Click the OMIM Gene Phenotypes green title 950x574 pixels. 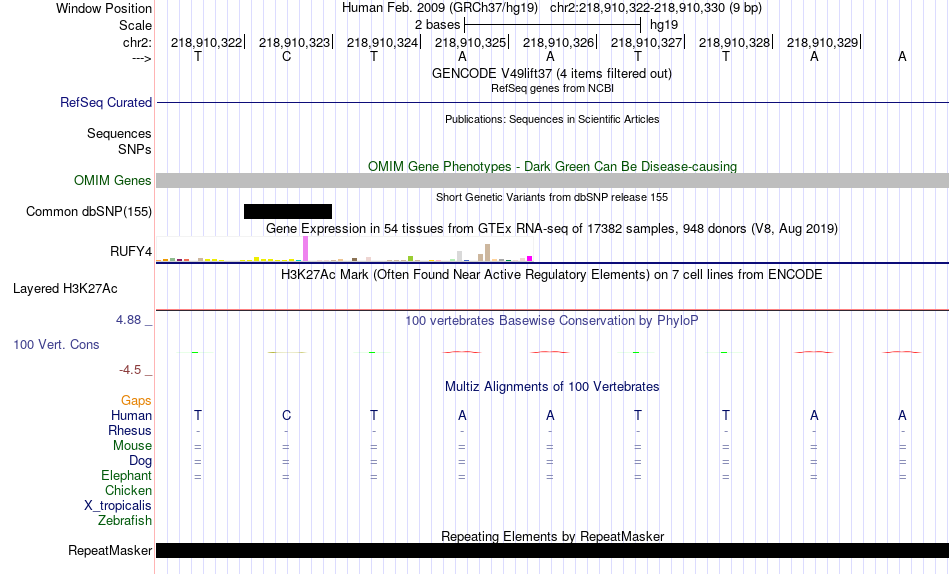pyautogui.click(x=553, y=166)
